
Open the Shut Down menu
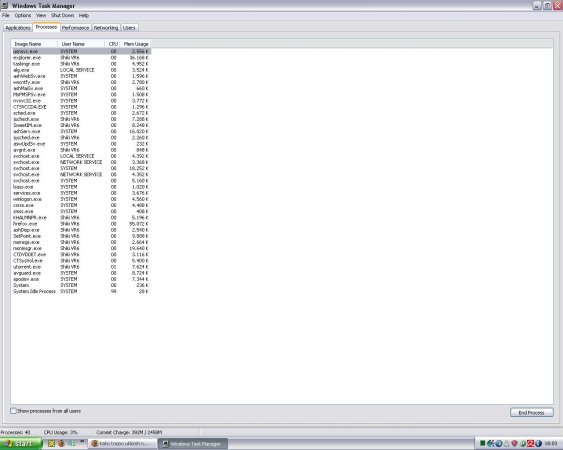tap(62, 15)
